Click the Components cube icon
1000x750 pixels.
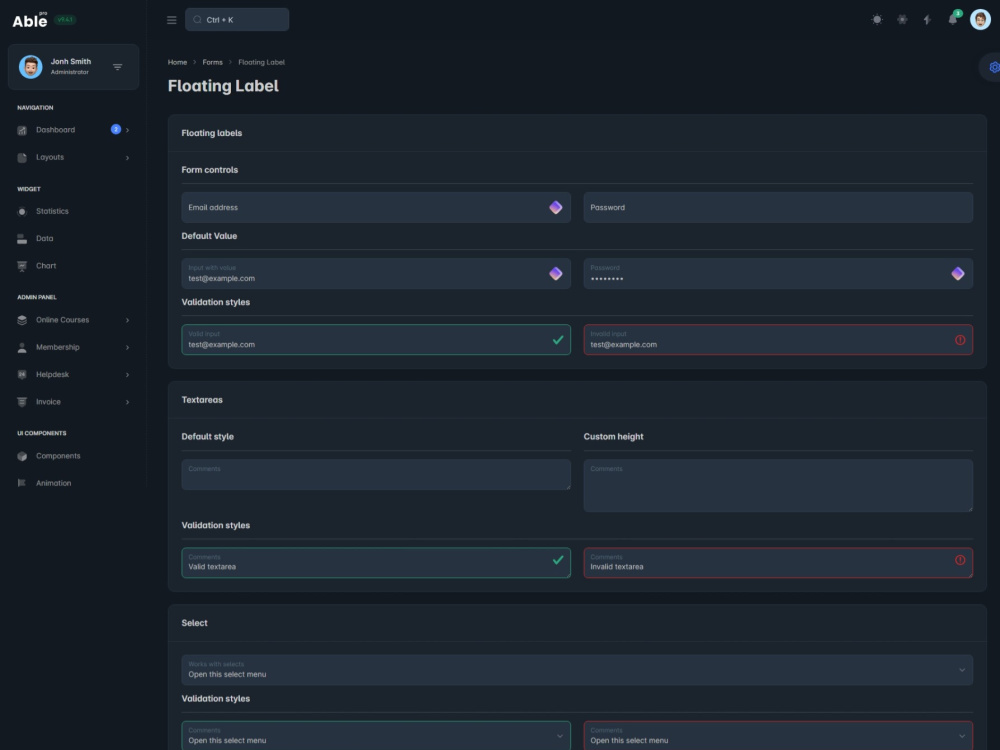point(22,456)
